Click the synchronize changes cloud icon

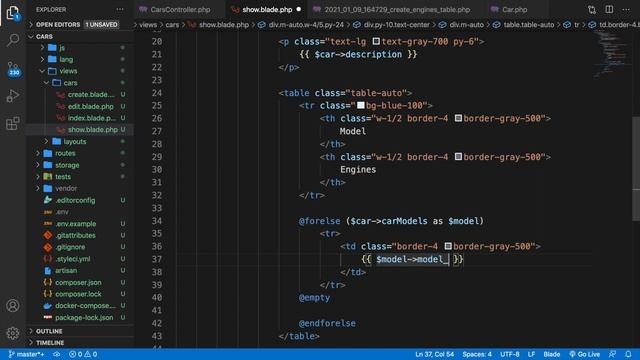point(57,354)
